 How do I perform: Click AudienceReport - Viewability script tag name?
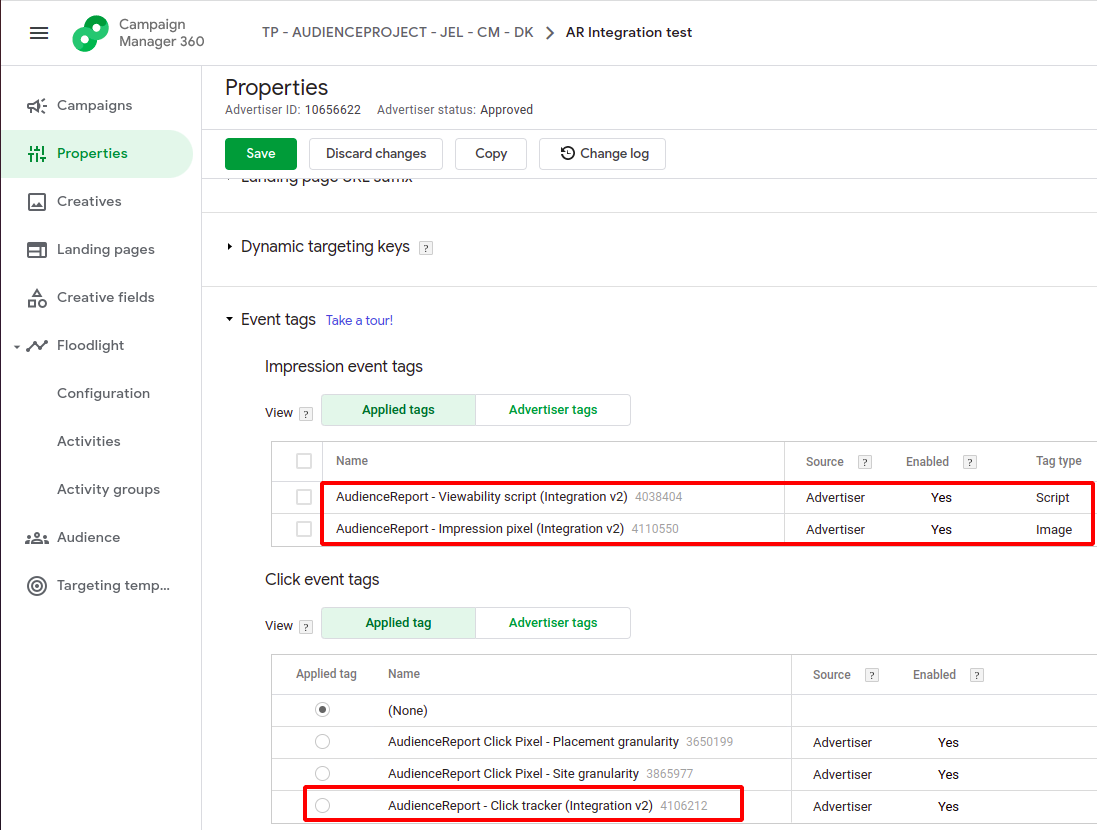click(481, 497)
